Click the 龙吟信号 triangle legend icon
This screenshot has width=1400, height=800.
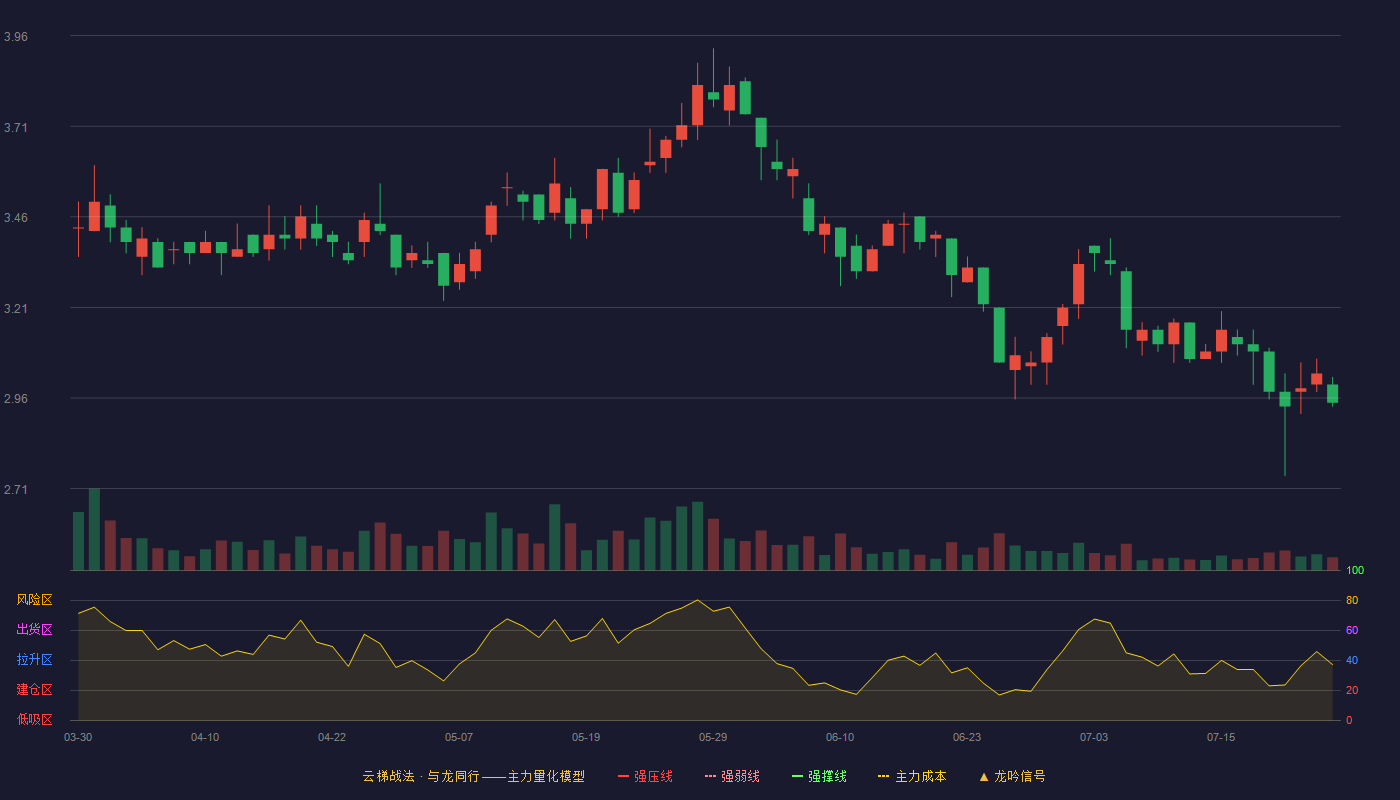click(x=984, y=776)
